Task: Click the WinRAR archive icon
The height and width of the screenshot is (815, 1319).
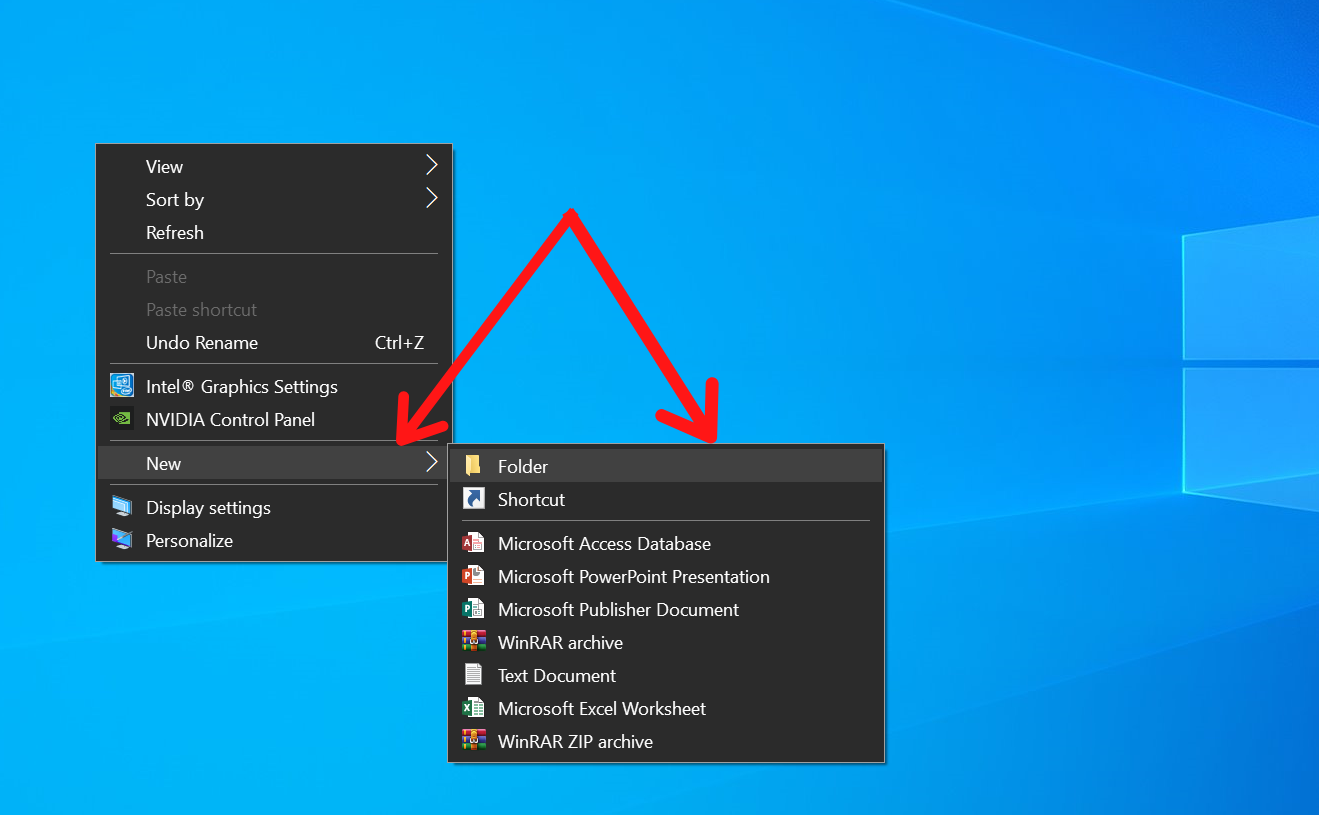Action: point(473,641)
